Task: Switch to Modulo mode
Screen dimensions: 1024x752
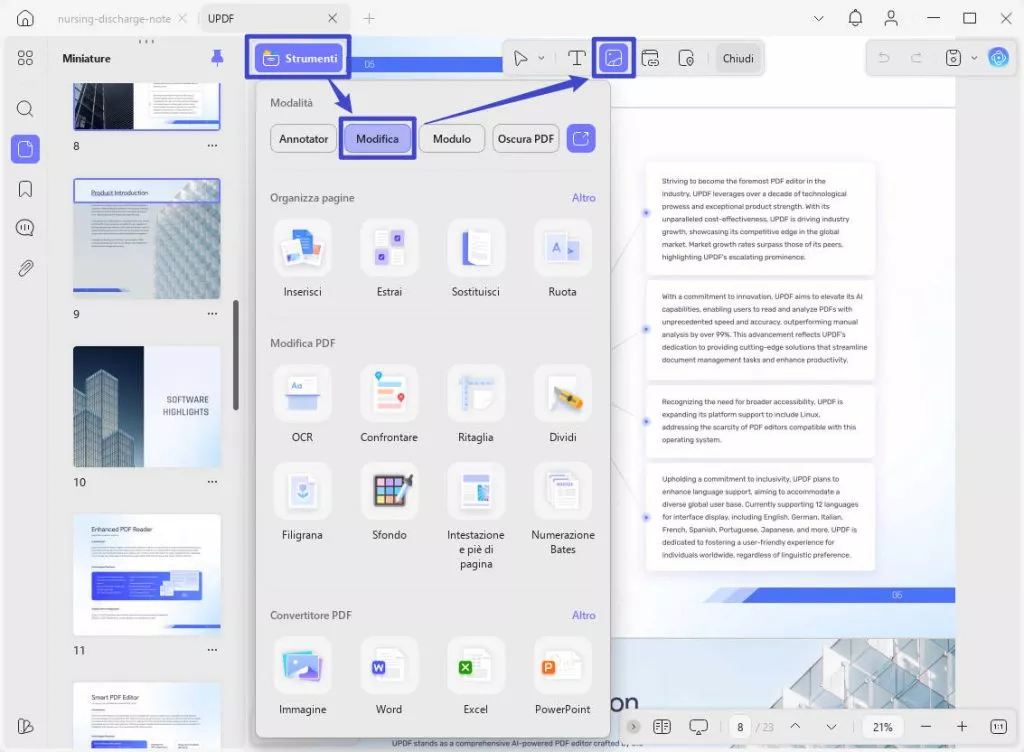Action: pyautogui.click(x=452, y=138)
